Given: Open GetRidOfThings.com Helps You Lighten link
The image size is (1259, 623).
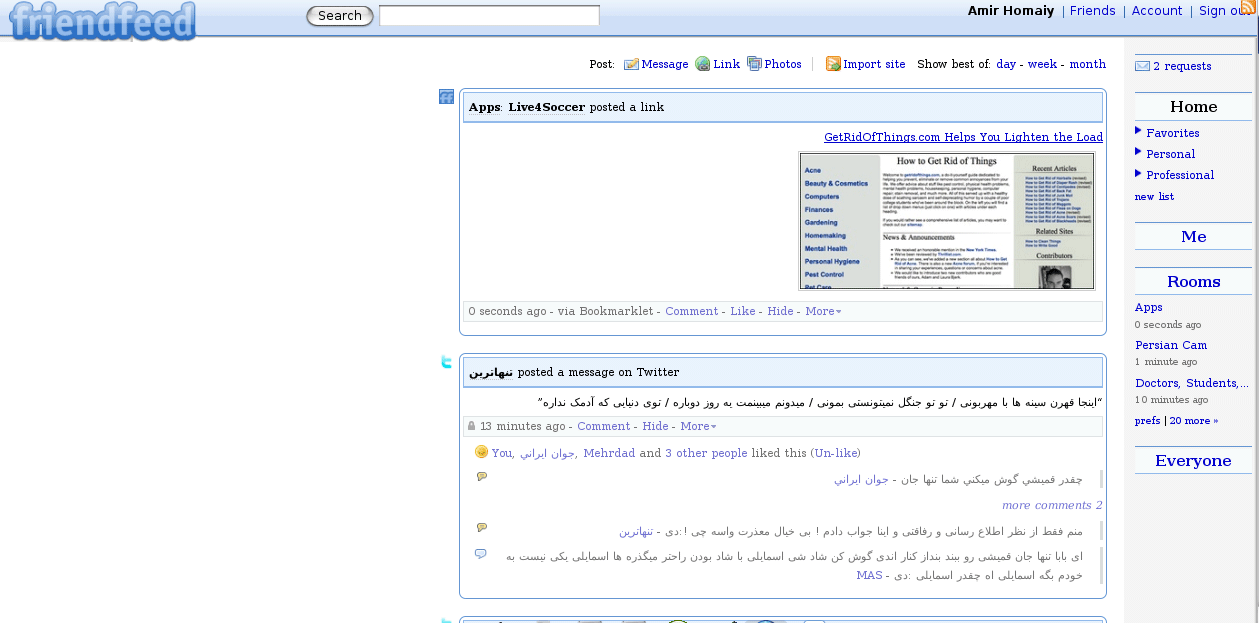Looking at the screenshot, I should [963, 138].
